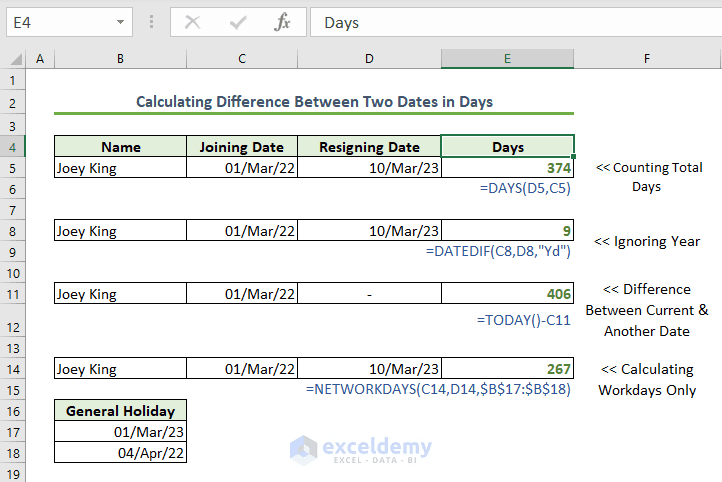Select column E header
The height and width of the screenshot is (482, 722).
pyautogui.click(x=507, y=59)
